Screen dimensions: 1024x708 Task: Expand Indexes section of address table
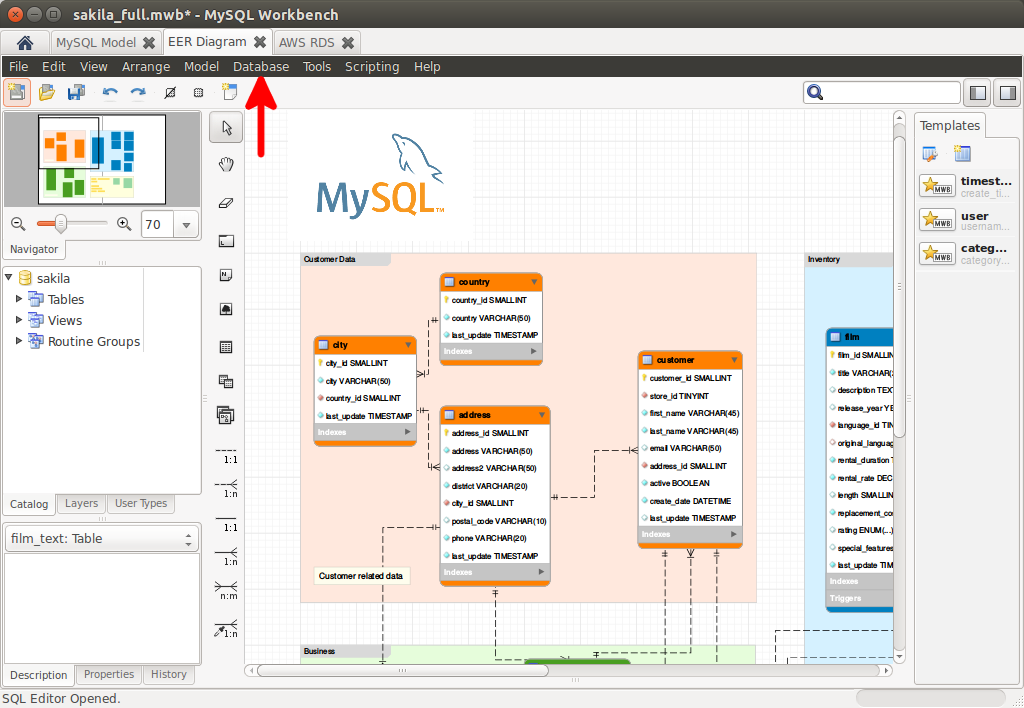pyautogui.click(x=541, y=572)
